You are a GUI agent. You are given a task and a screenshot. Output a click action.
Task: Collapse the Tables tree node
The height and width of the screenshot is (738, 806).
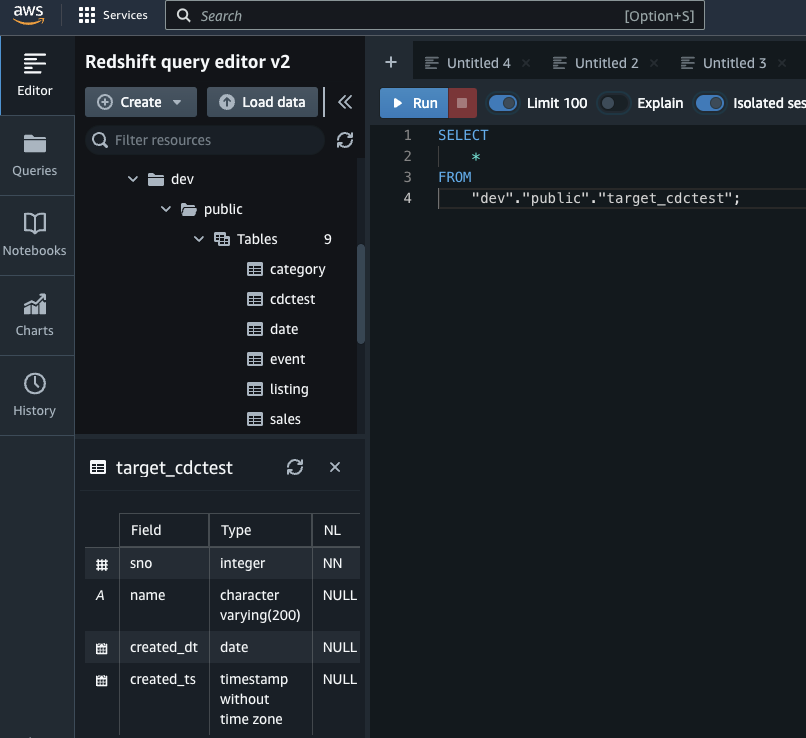click(198, 239)
